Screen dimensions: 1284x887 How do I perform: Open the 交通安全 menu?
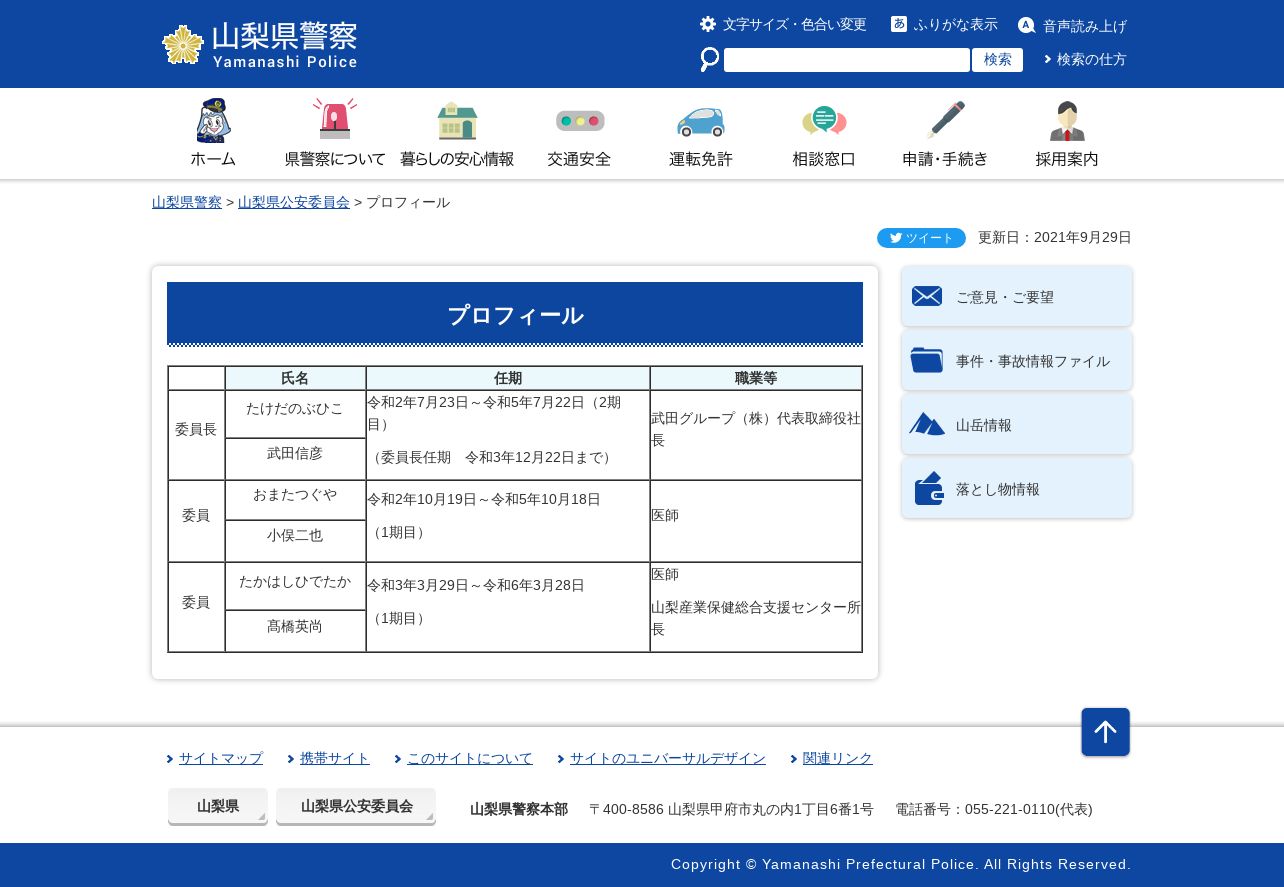(579, 159)
